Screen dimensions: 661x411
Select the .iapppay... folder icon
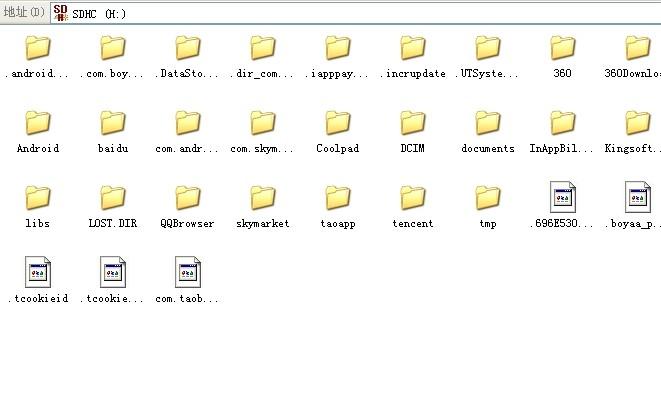click(x=338, y=48)
